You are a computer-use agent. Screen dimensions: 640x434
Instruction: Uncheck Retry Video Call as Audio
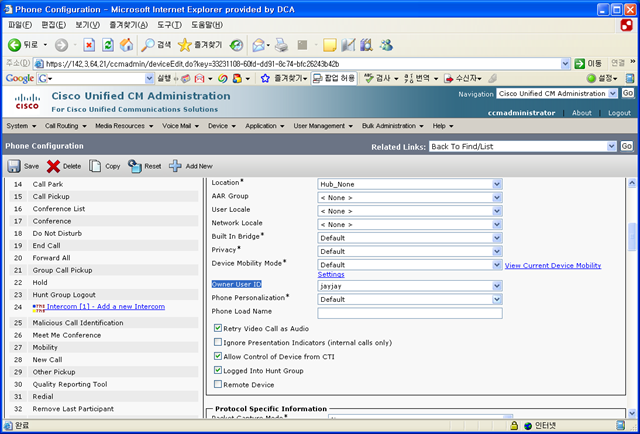[218, 328]
